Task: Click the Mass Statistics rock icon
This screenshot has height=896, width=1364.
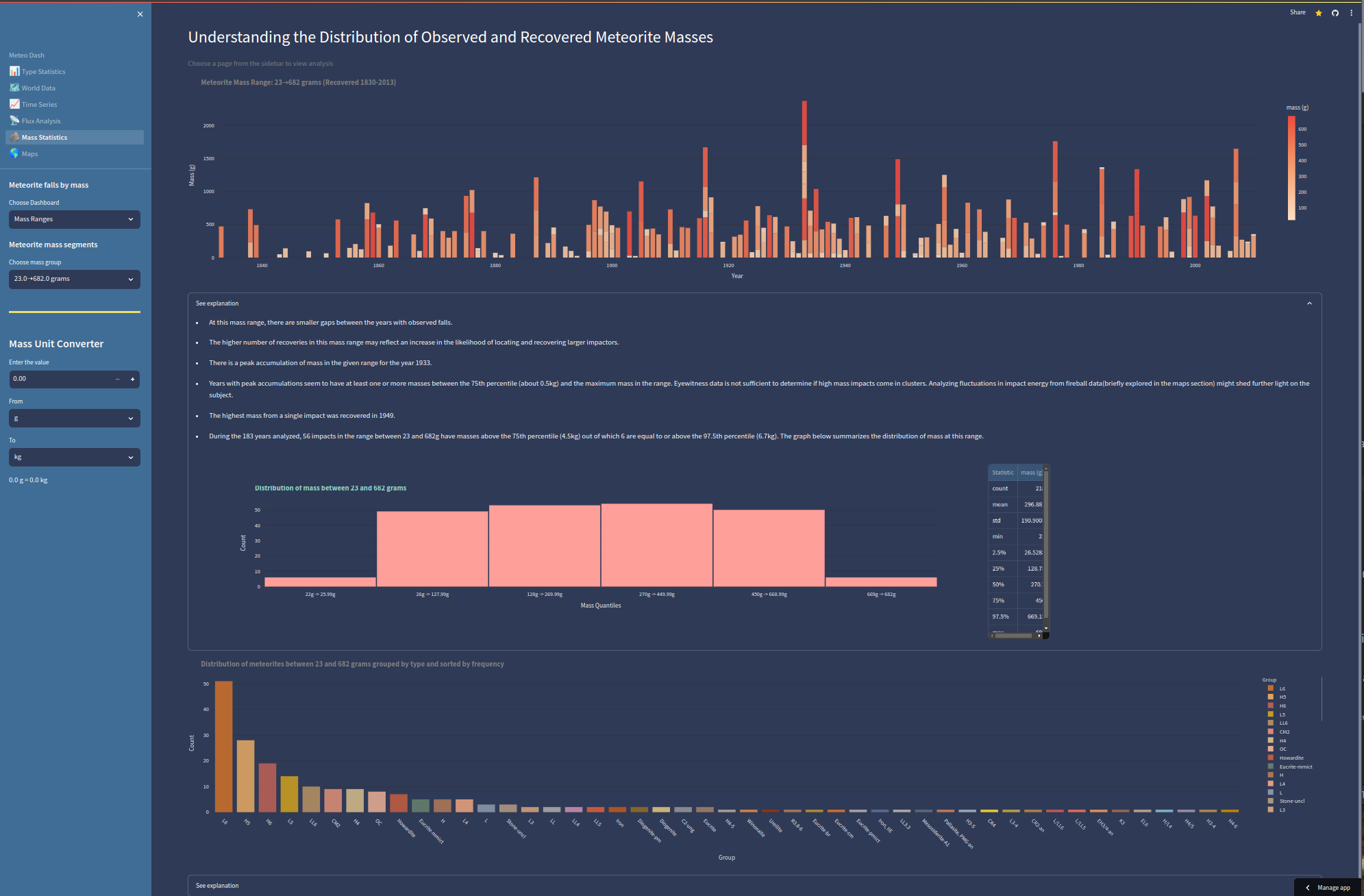Action: [14, 137]
